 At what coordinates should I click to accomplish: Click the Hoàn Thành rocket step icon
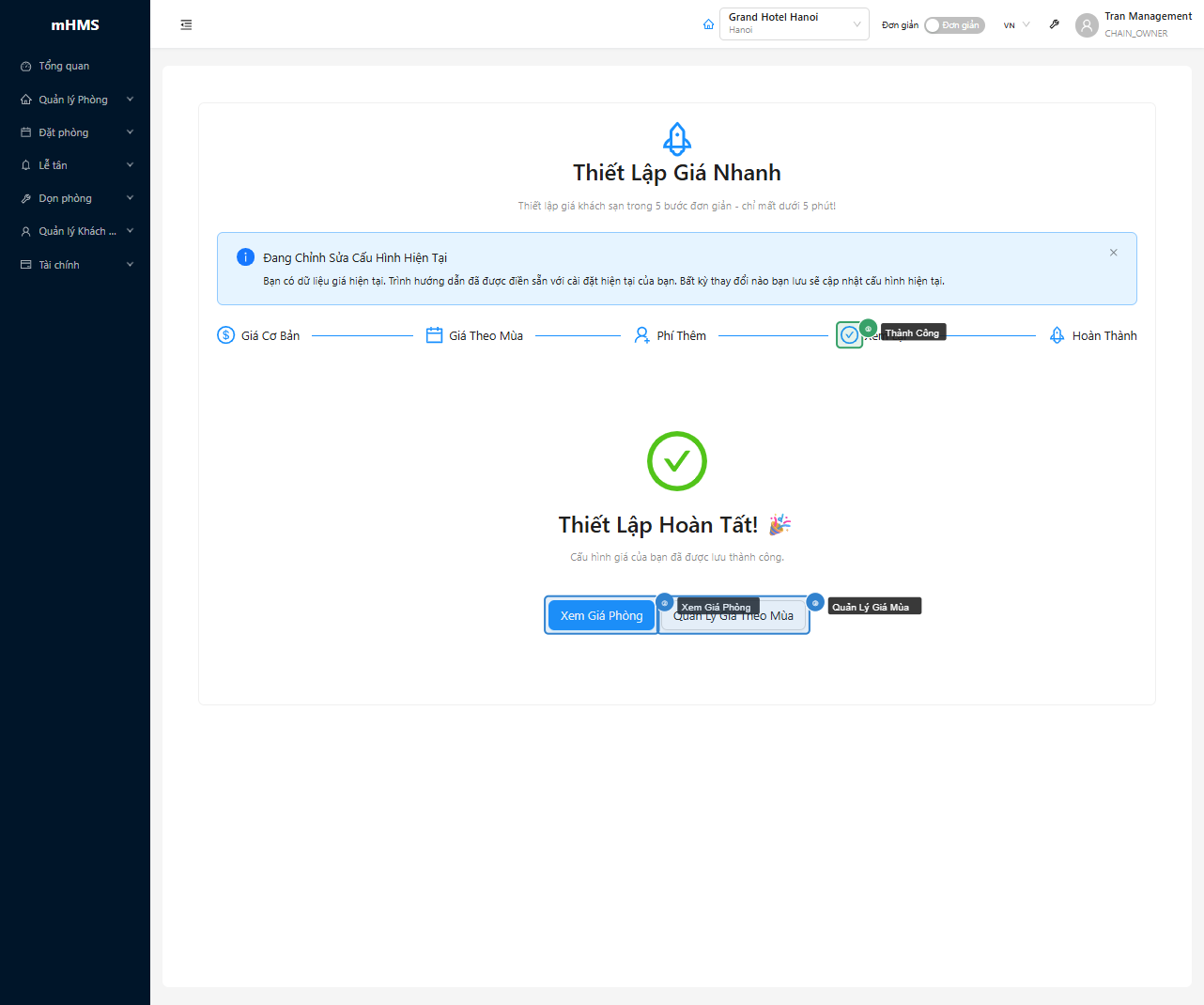point(1057,335)
